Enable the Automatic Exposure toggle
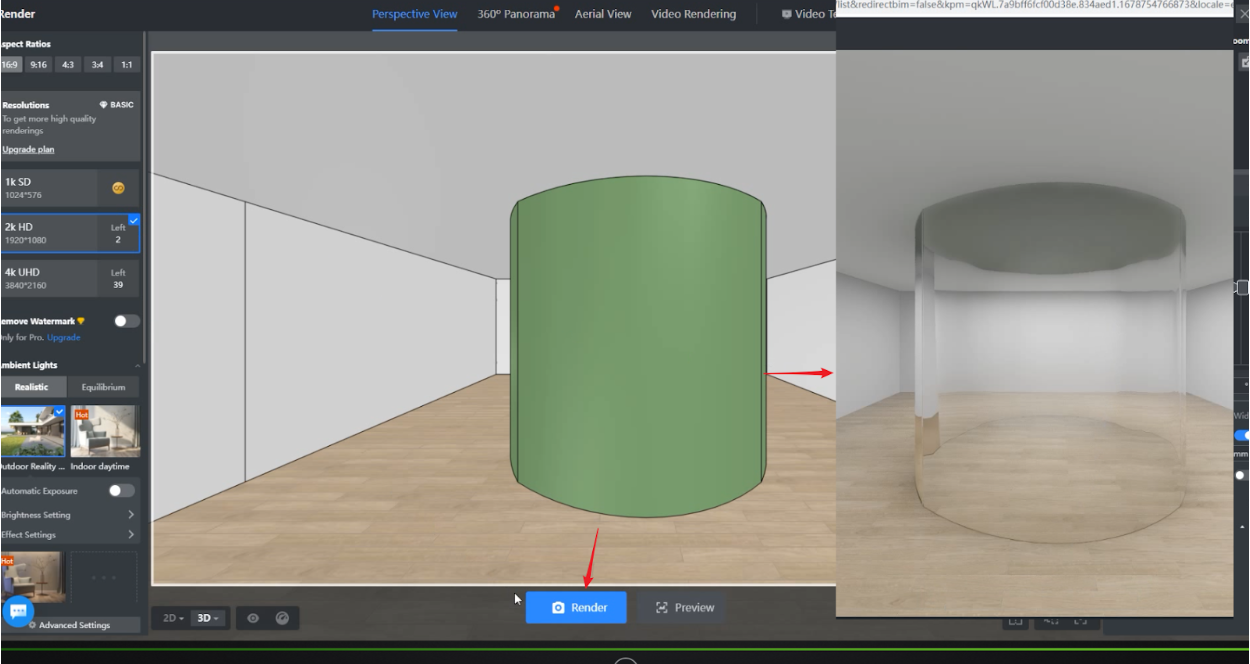 click(121, 491)
